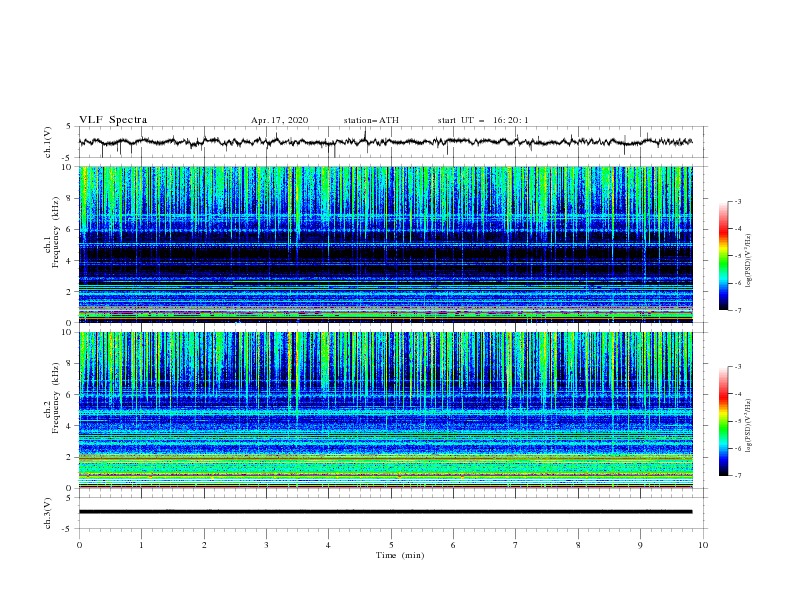Click the log(PSD) label beside ch.1 colorbar
Image resolution: width=792 pixels, height=612 pixels.
click(749, 262)
